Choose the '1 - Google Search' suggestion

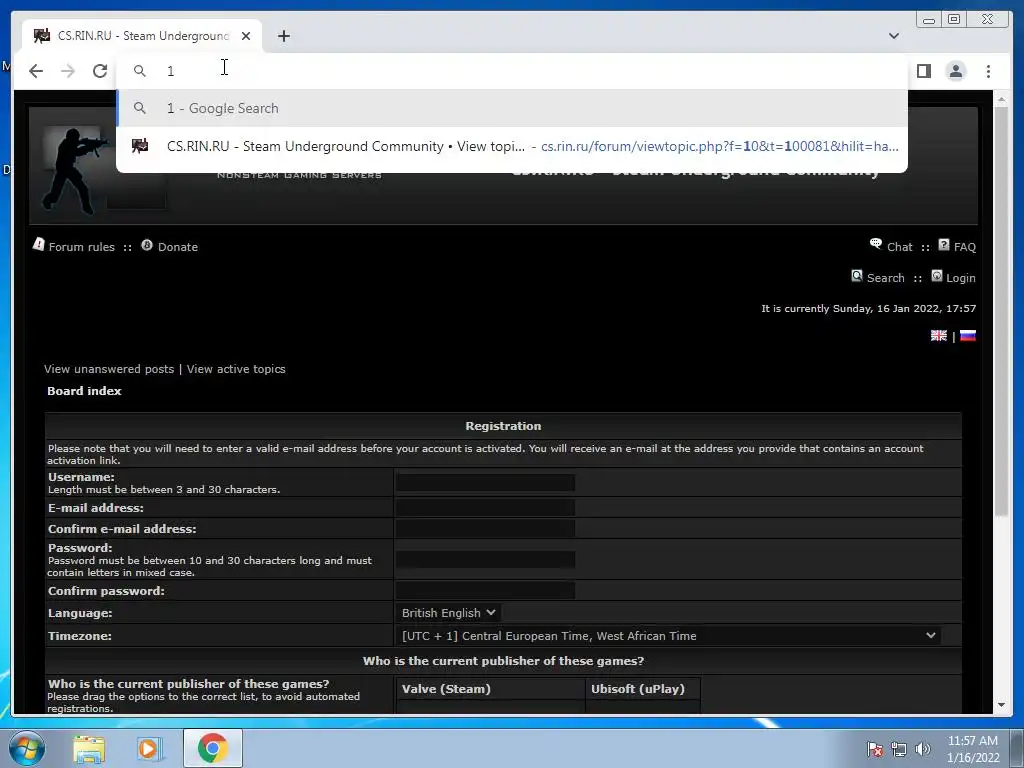pyautogui.click(x=512, y=108)
